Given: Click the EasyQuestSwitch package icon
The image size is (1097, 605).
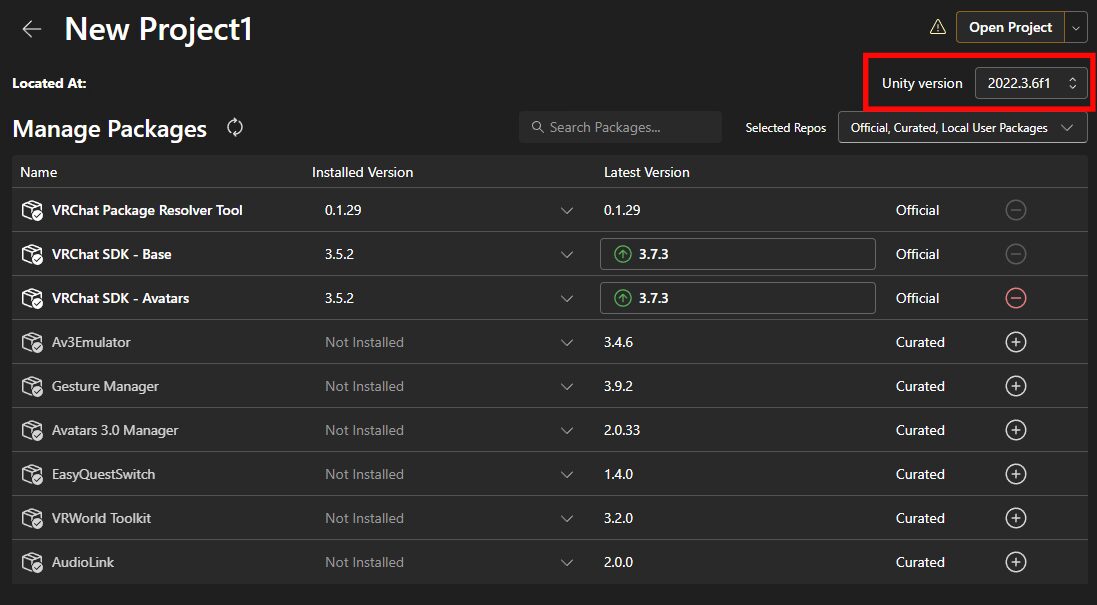Looking at the screenshot, I should coord(32,474).
